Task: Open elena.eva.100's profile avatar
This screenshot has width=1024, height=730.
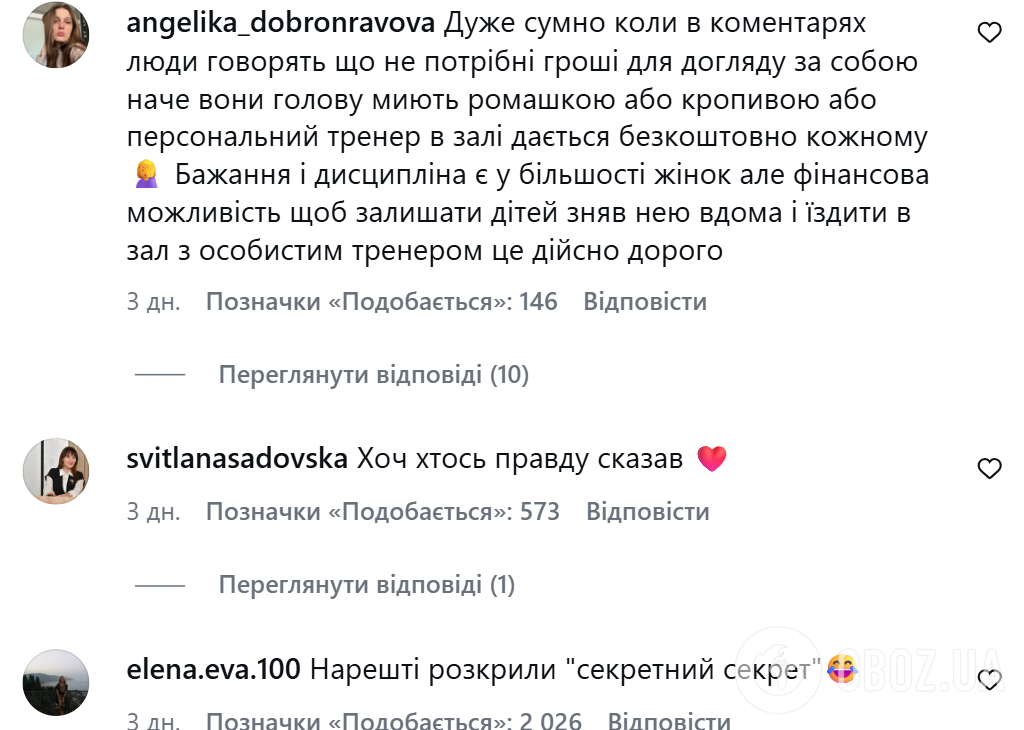Action: (56, 680)
